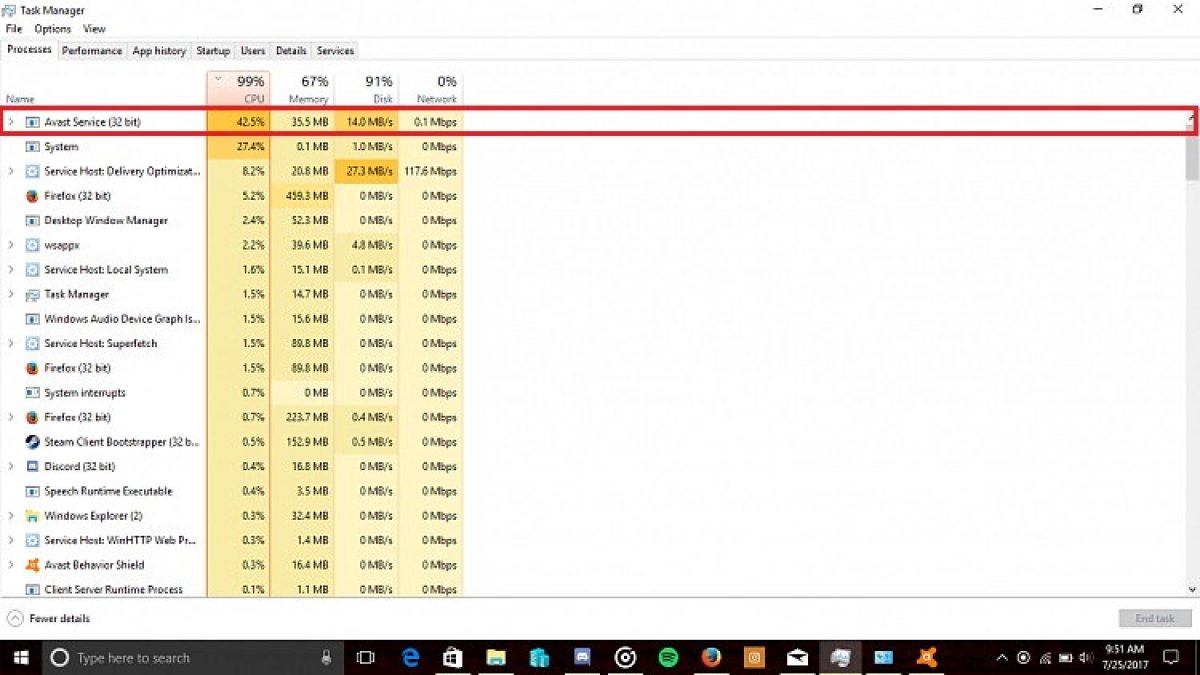The width and height of the screenshot is (1200, 675).
Task: Click the Speech Runtime Executable icon
Action: click(x=32, y=491)
